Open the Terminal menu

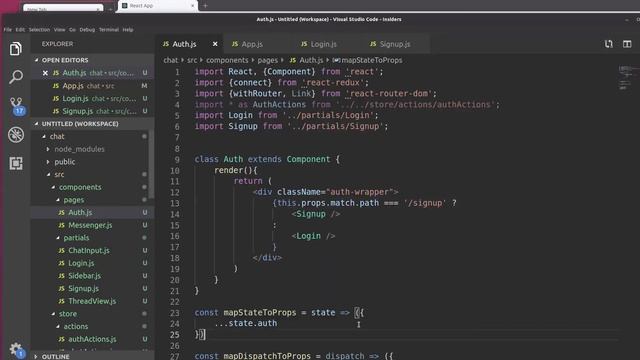point(109,29)
